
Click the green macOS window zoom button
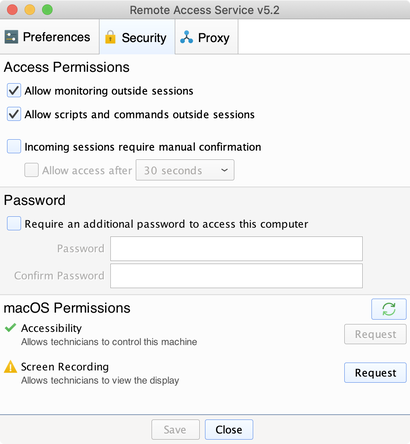(47, 10)
